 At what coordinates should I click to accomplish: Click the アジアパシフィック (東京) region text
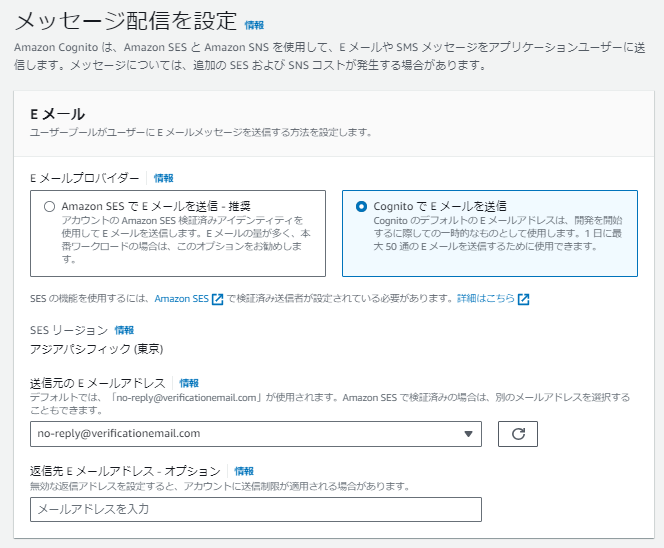[x=97, y=349]
